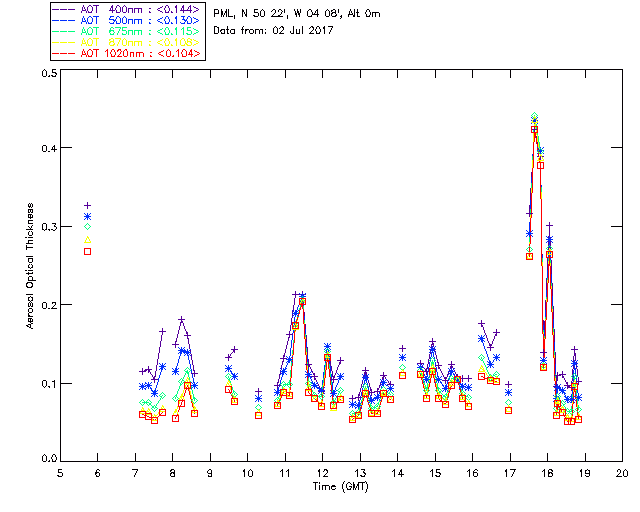Click the x-axis tick label '18'
This screenshot has width=640, height=512.
click(547, 473)
